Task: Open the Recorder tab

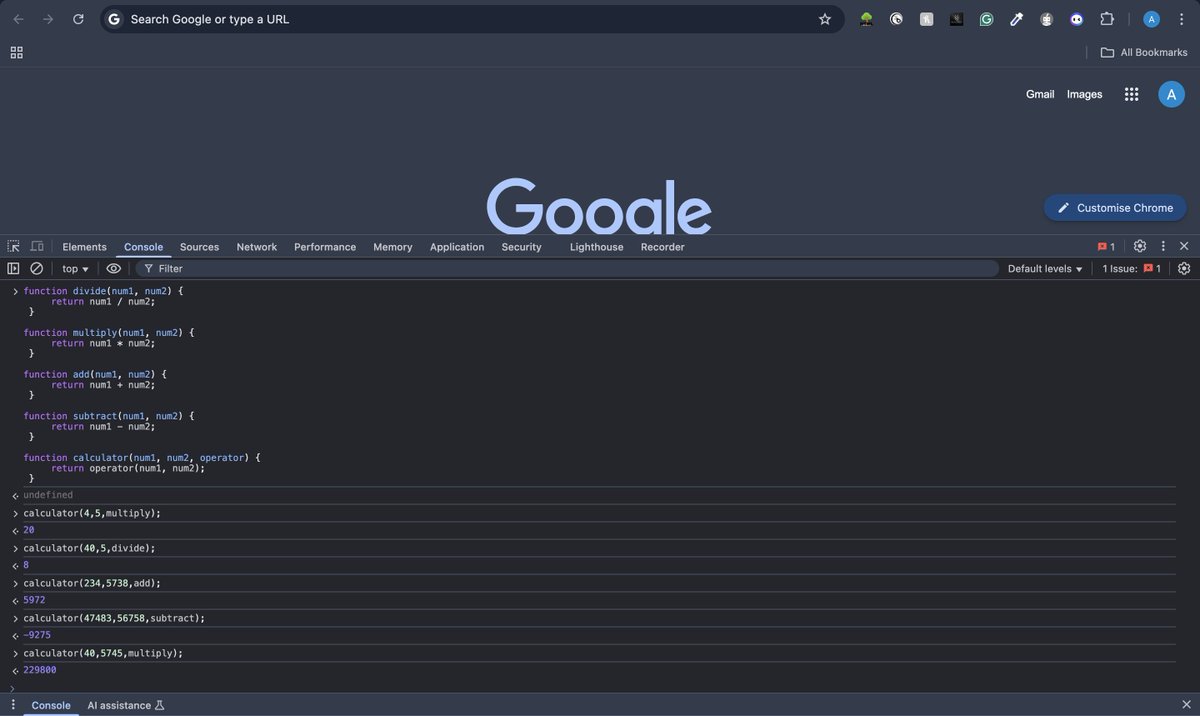Action: tap(663, 247)
